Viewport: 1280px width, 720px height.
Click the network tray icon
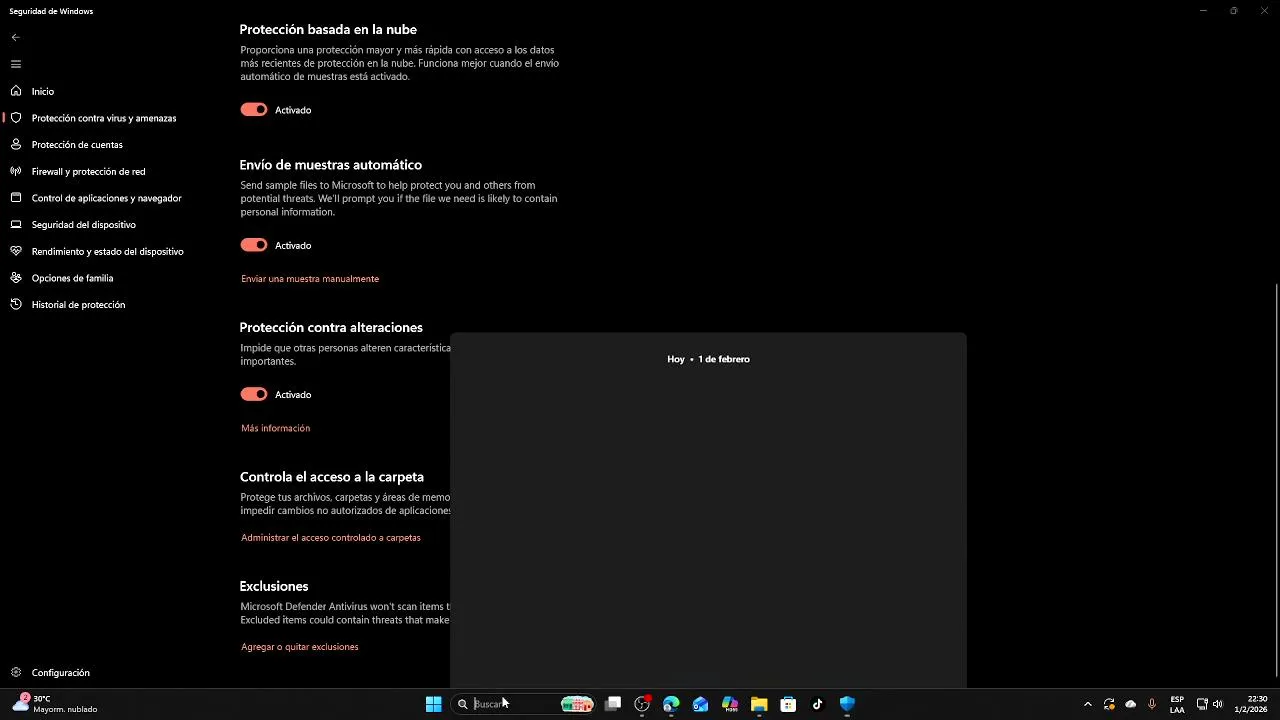(x=1202, y=704)
